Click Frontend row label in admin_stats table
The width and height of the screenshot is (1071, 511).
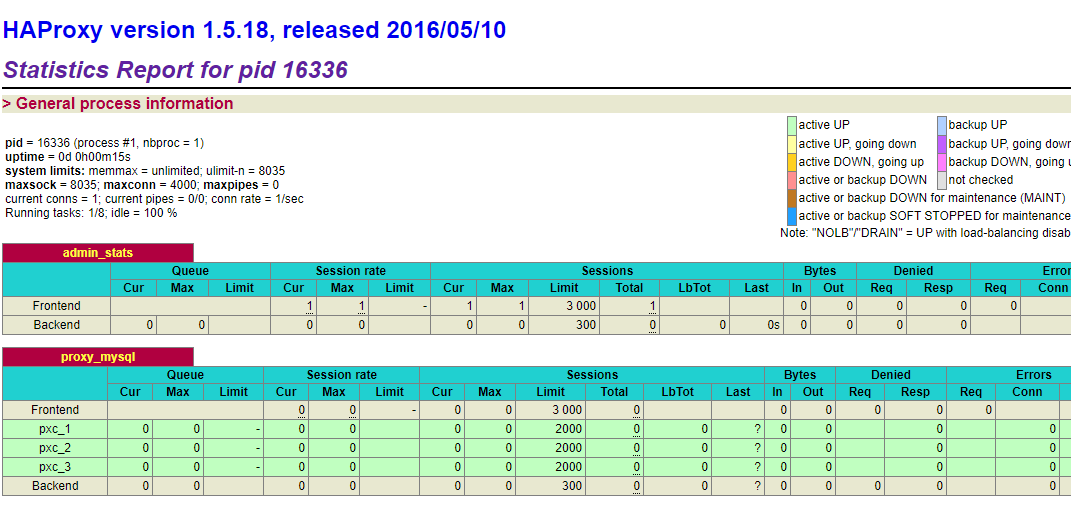click(56, 306)
